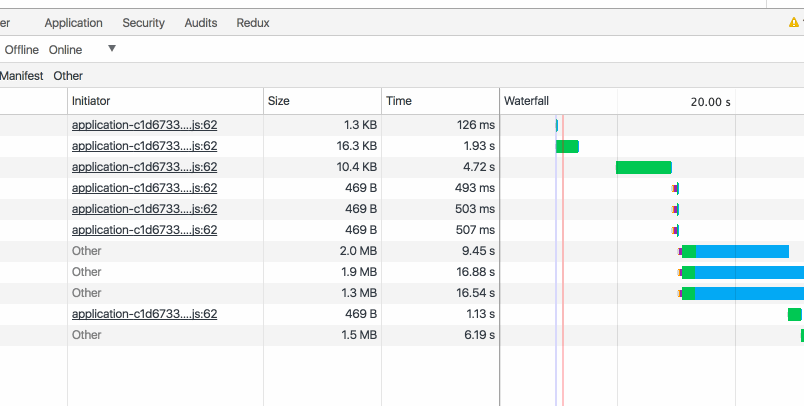Screen dimensions: 804x406
Task: Click the Waterfall column header
Action: (526, 101)
